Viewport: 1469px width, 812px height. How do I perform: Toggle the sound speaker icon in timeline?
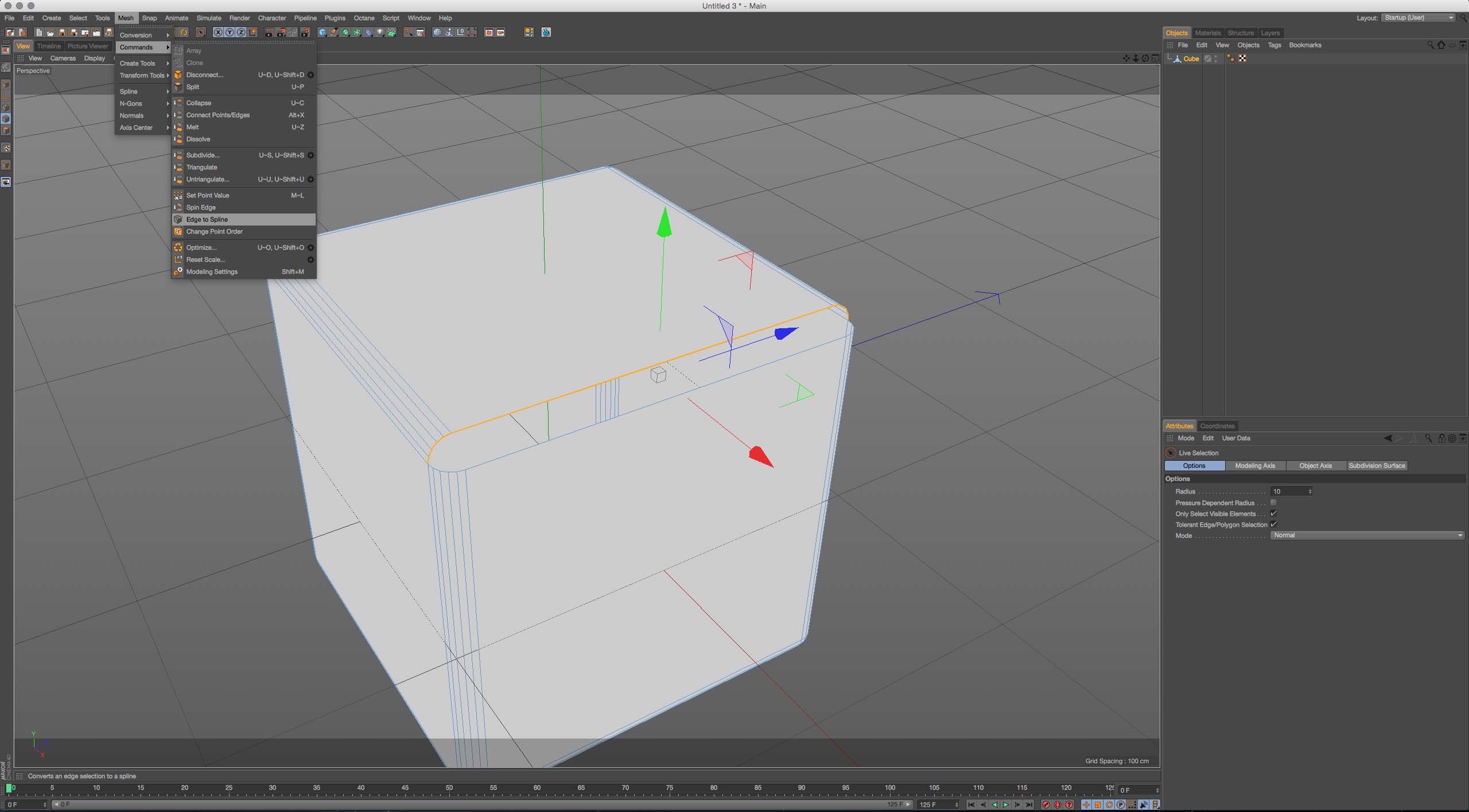[1144, 805]
